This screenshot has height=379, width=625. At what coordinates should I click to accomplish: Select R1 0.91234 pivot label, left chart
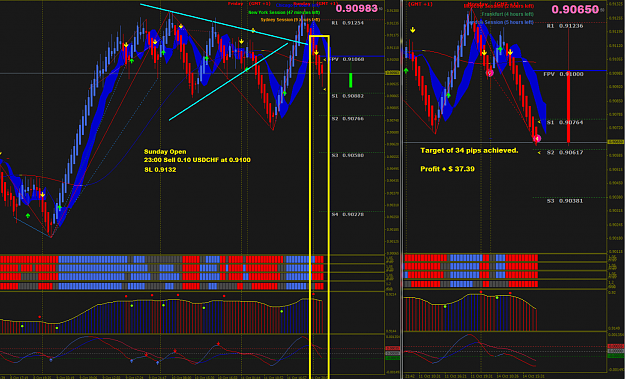tap(348, 23)
